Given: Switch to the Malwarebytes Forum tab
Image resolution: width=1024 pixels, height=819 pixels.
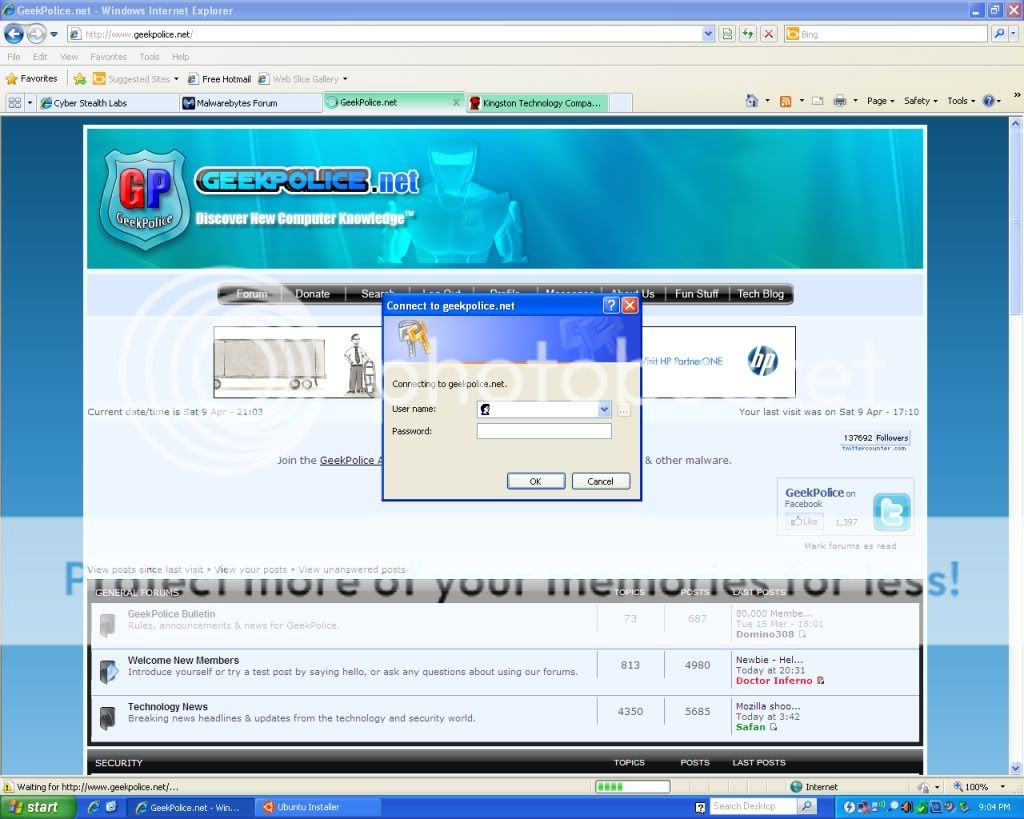Looking at the screenshot, I should tap(250, 103).
